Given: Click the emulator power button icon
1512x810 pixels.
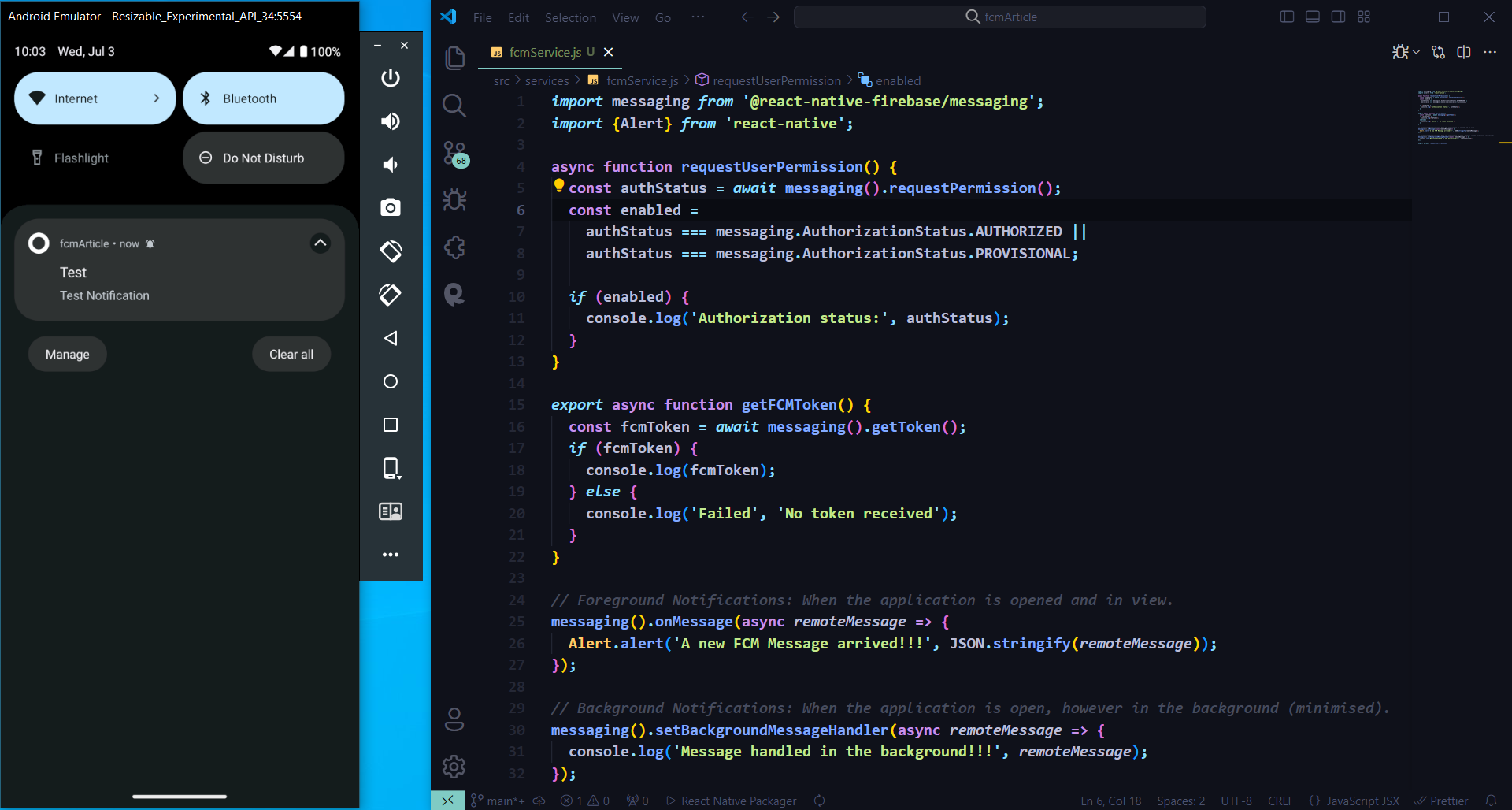Looking at the screenshot, I should [x=391, y=78].
